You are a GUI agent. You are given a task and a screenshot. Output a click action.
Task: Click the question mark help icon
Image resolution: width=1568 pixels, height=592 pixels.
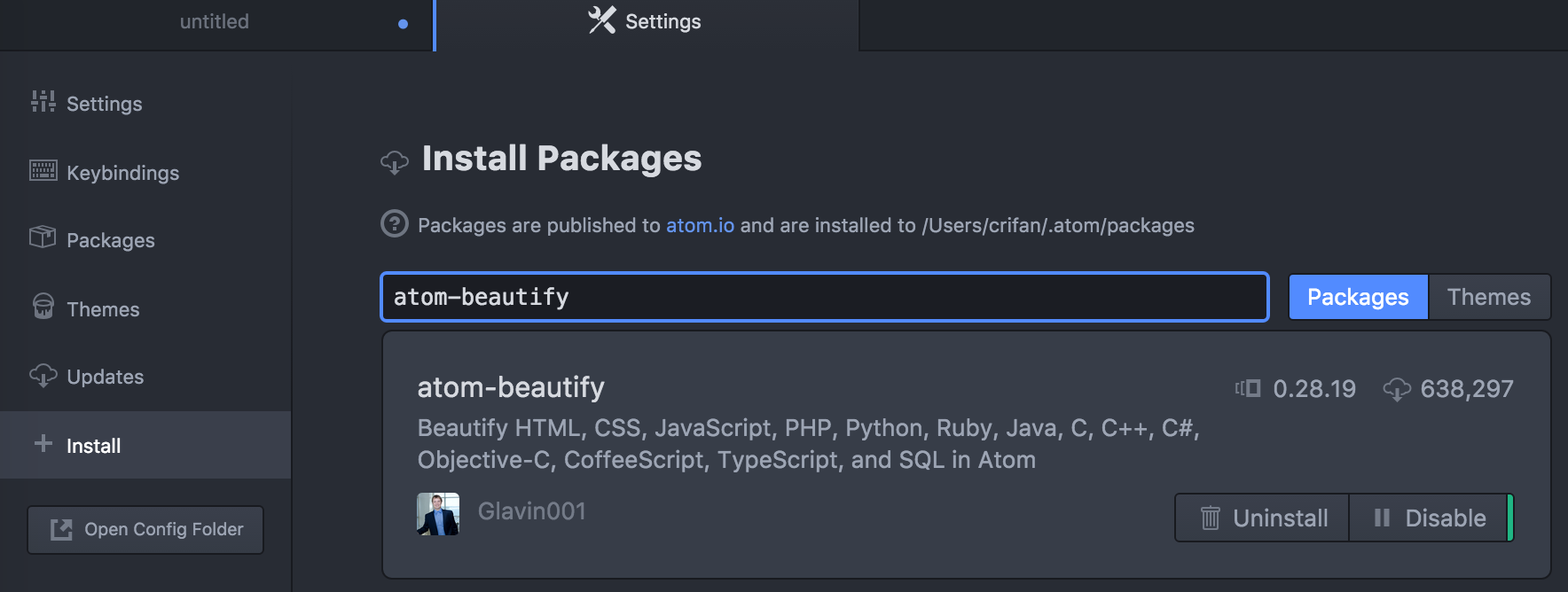point(395,223)
